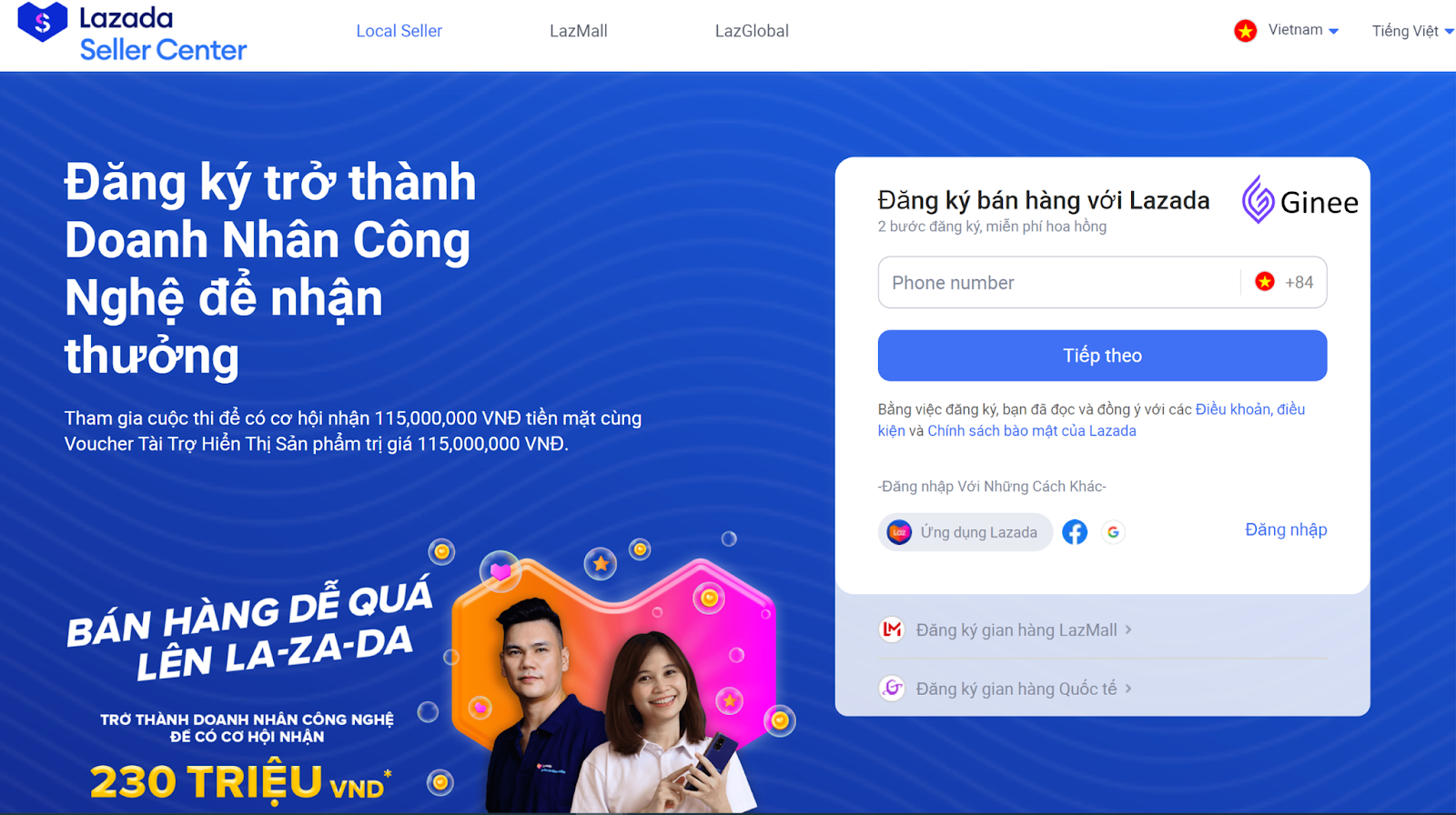Expand Đăng ký gian hàng LazMall chevron
Image resolution: width=1456 pixels, height=815 pixels.
[1128, 629]
